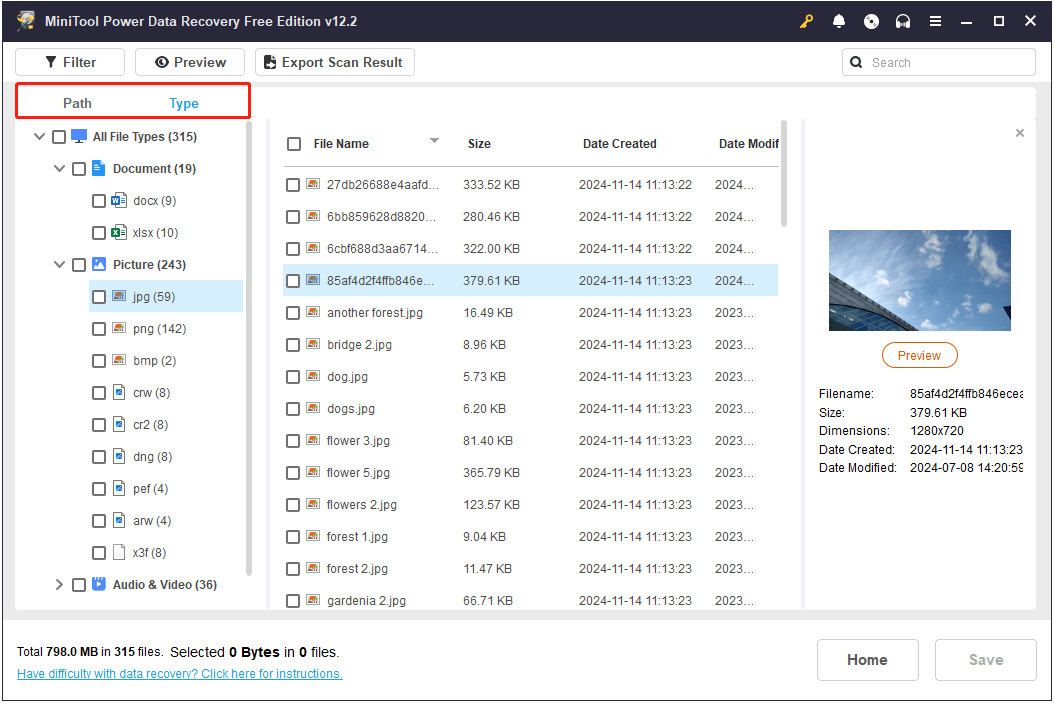Collapse the All File Types tree node
This screenshot has width=1055, height=704.
40,137
